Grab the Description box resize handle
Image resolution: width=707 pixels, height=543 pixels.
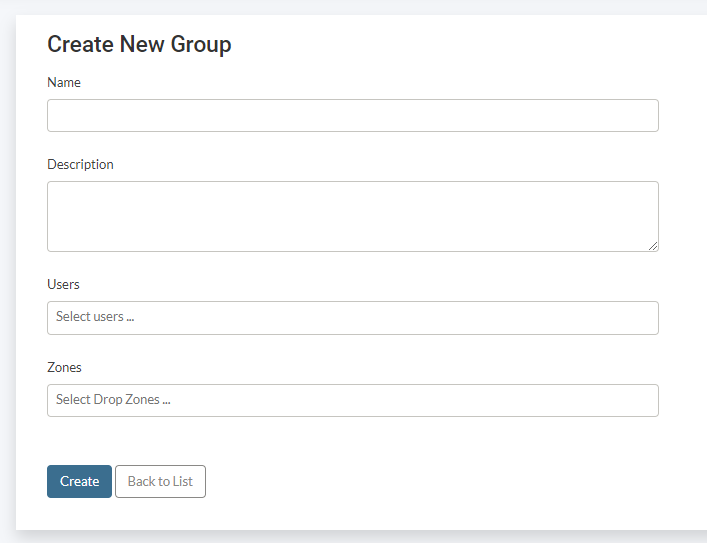[653, 246]
